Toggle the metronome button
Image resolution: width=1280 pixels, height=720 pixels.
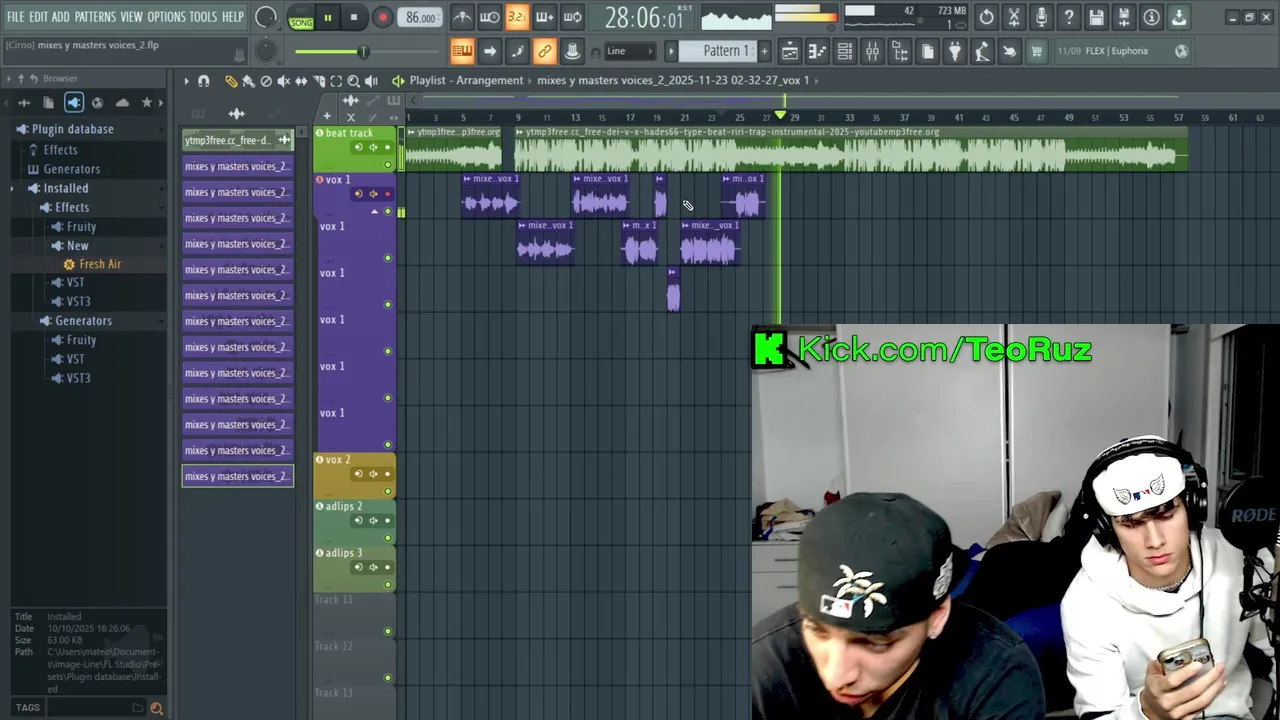pos(462,17)
